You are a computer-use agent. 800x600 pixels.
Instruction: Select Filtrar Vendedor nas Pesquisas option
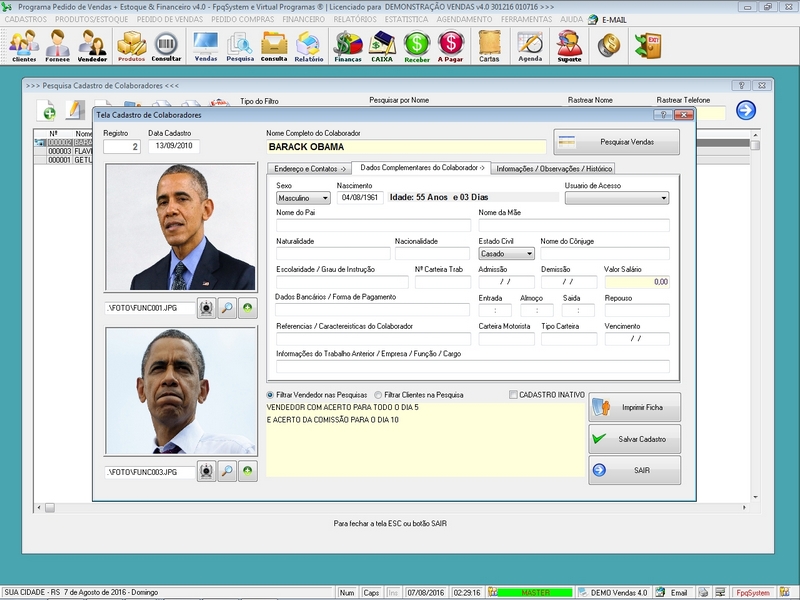click(317, 395)
